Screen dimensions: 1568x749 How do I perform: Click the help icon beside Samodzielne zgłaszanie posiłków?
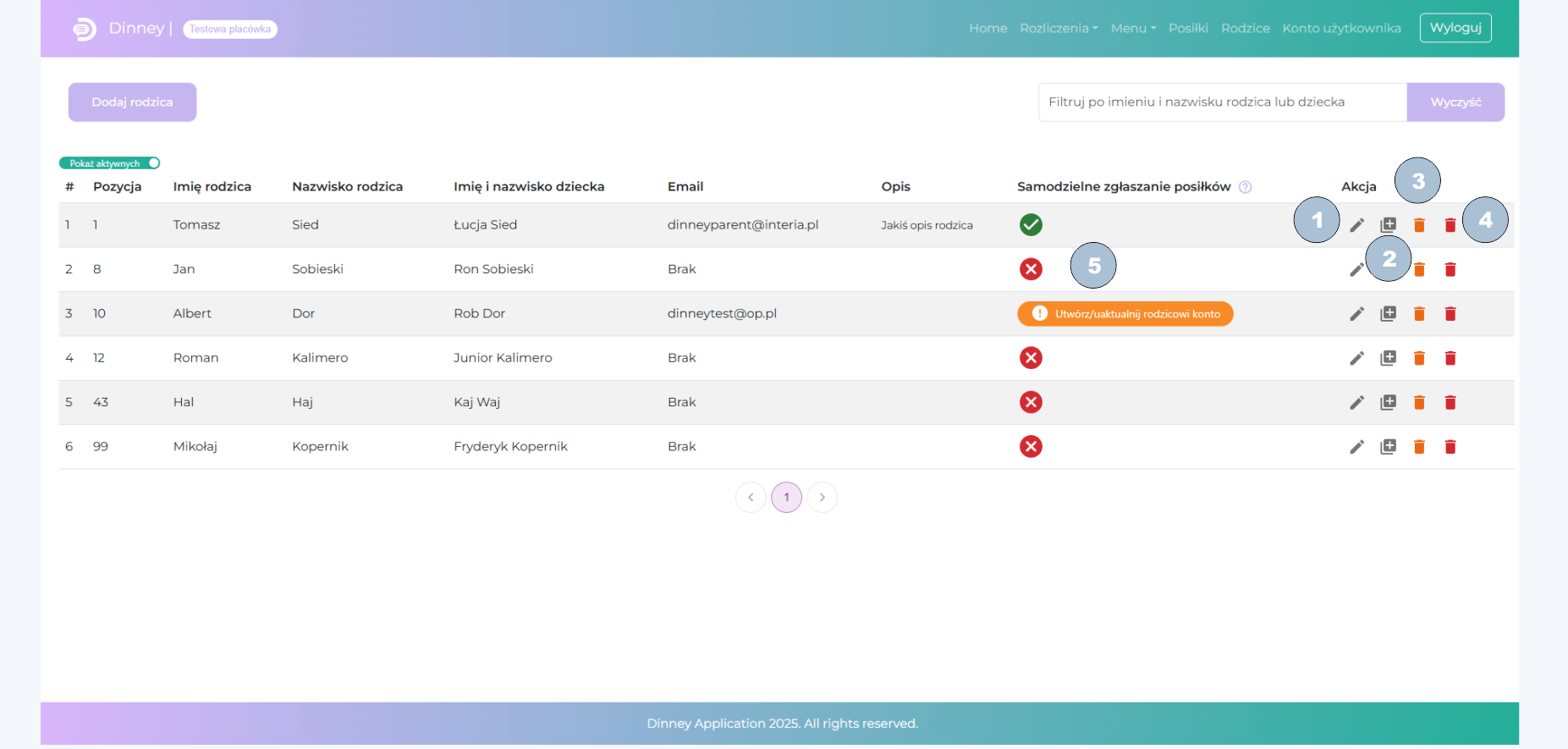(1245, 187)
